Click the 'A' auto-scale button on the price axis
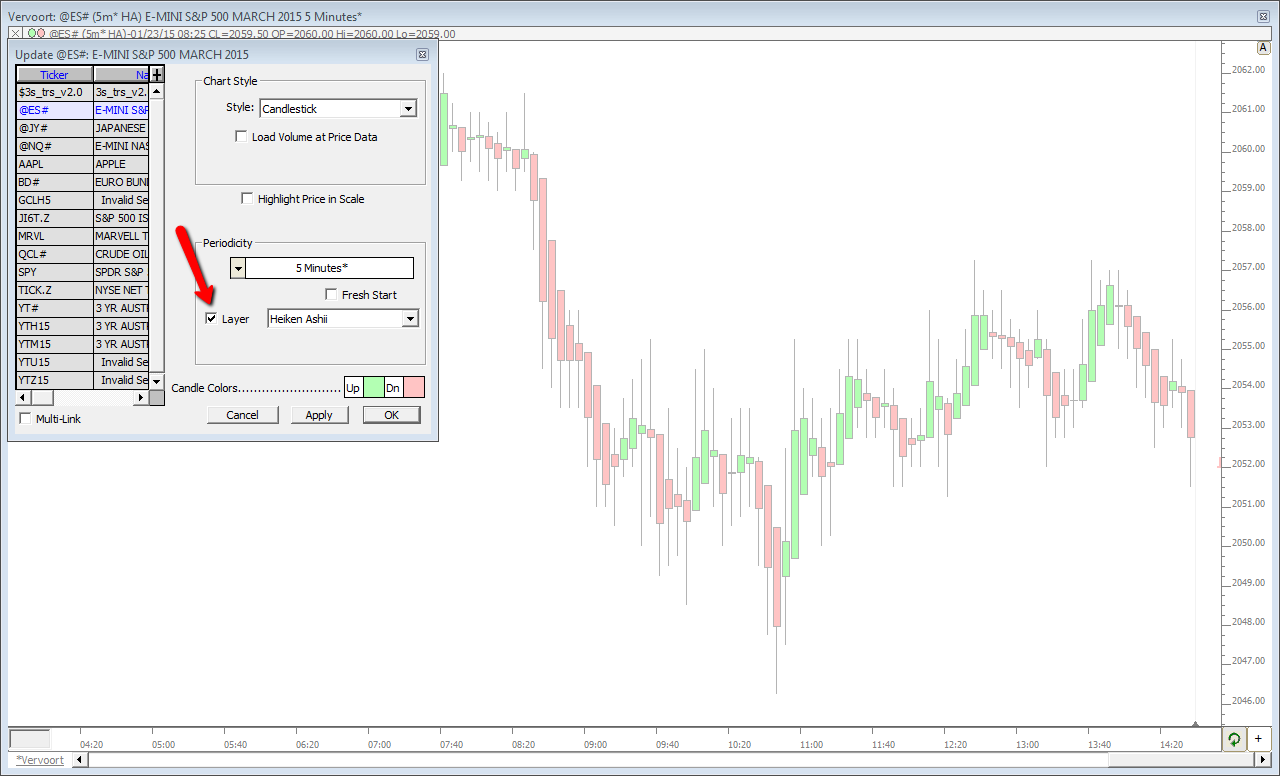Viewport: 1280px width, 776px height. pyautogui.click(x=1263, y=48)
